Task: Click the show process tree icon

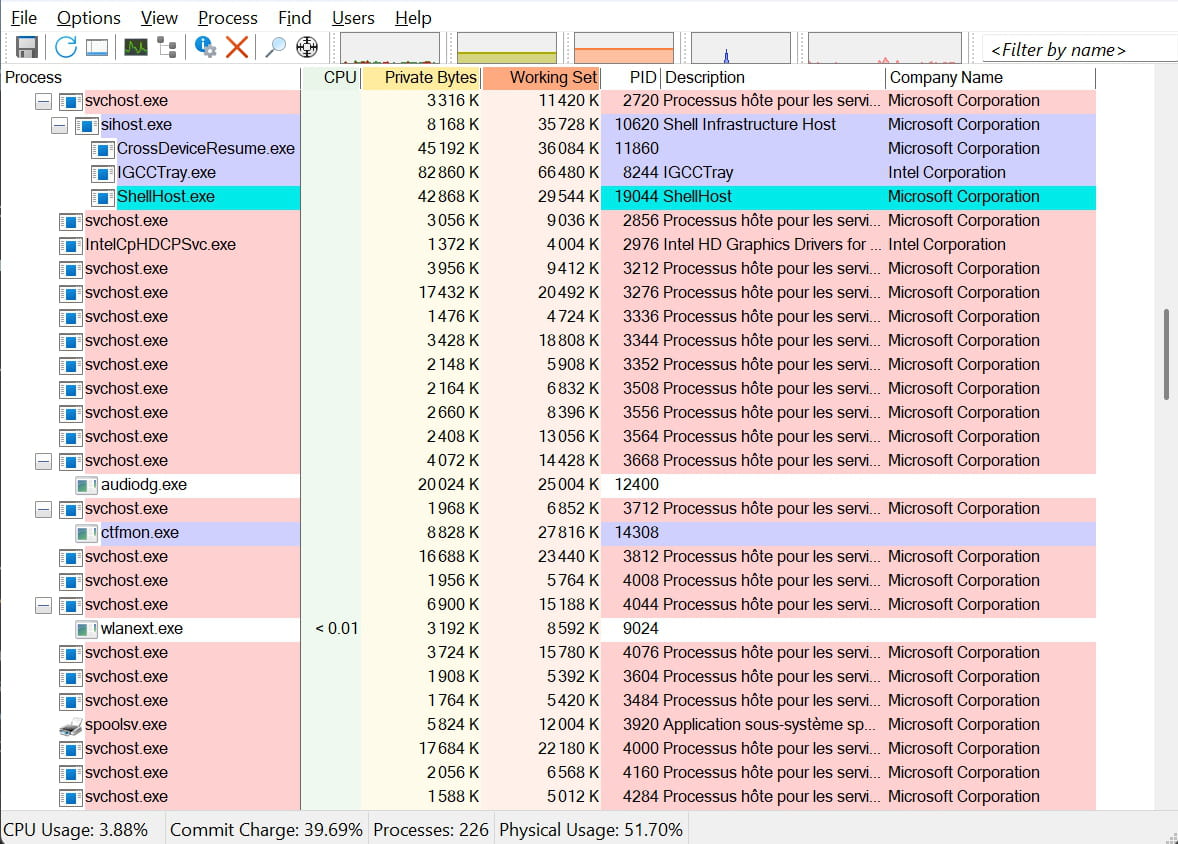Action: 167,47
